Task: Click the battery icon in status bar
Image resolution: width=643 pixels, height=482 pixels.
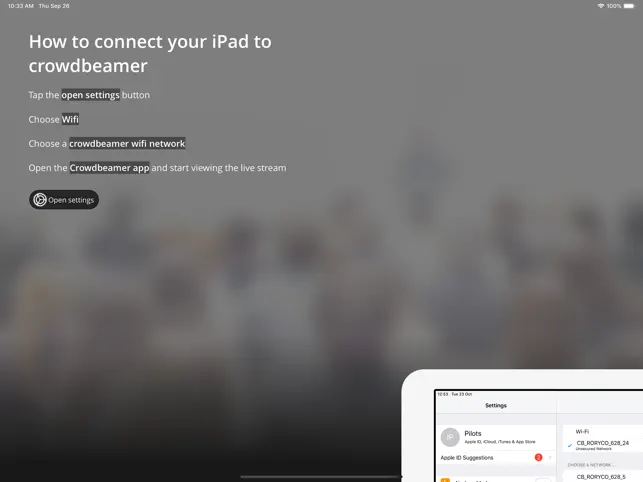Action: pos(629,6)
